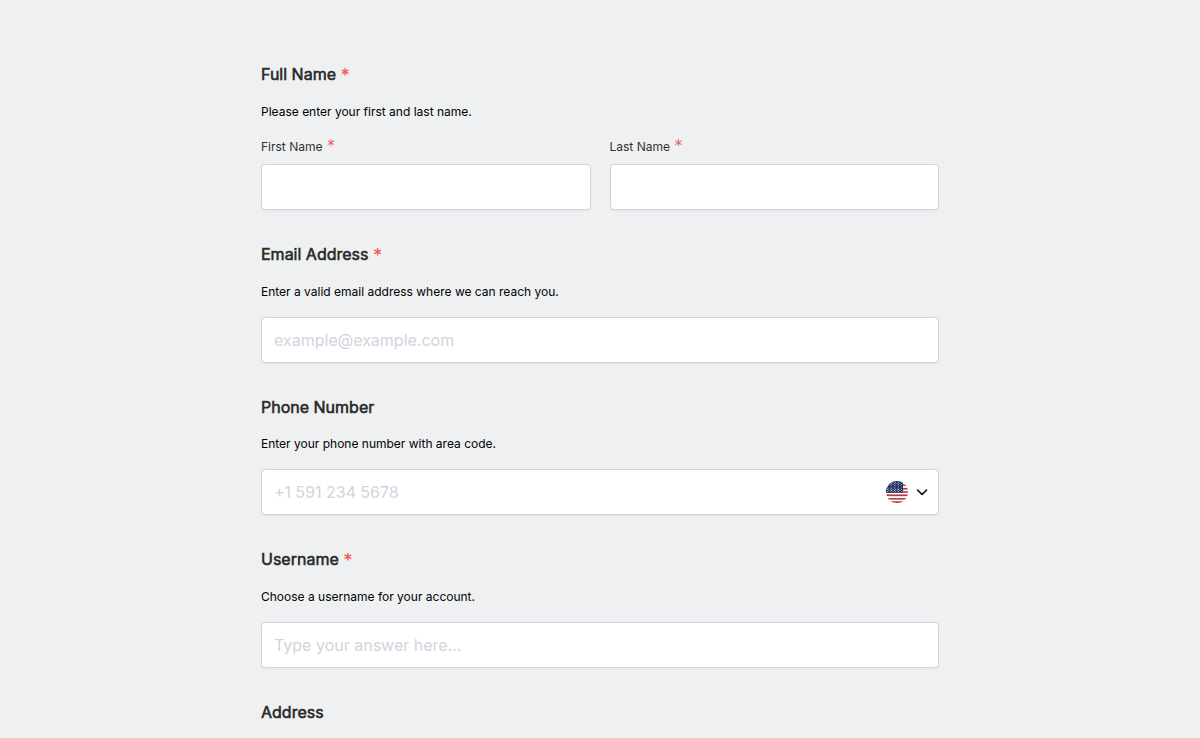Click the Email Address heading
The height and width of the screenshot is (738, 1200).
tap(315, 254)
